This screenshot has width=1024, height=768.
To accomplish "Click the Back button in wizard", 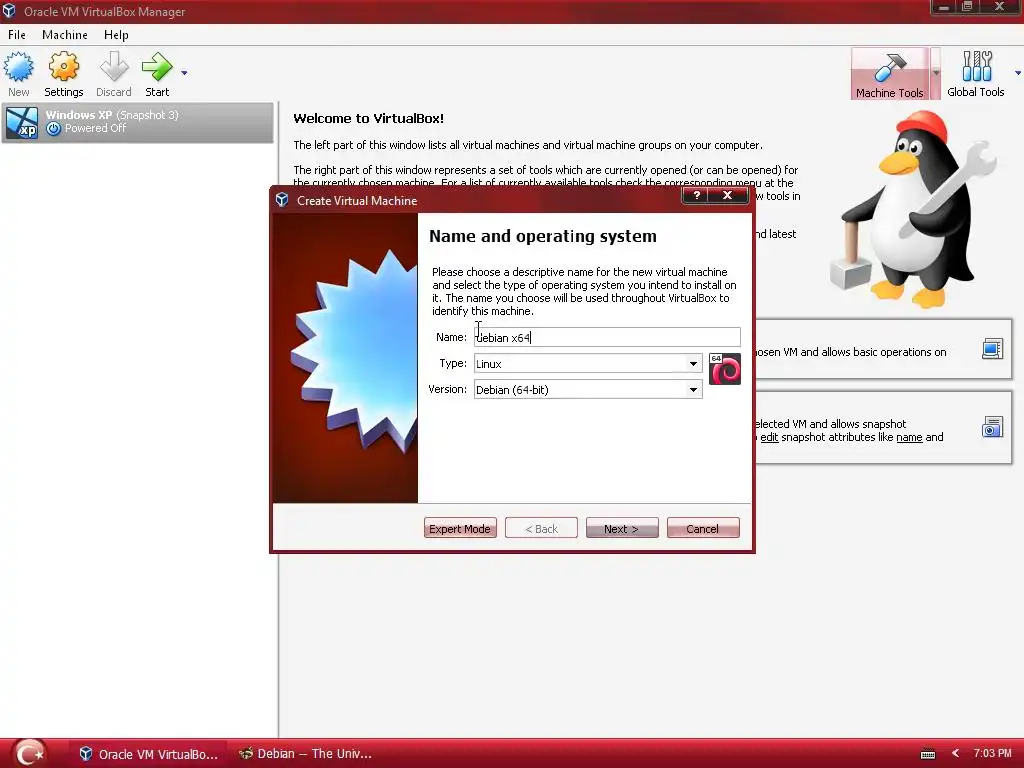I will (541, 528).
